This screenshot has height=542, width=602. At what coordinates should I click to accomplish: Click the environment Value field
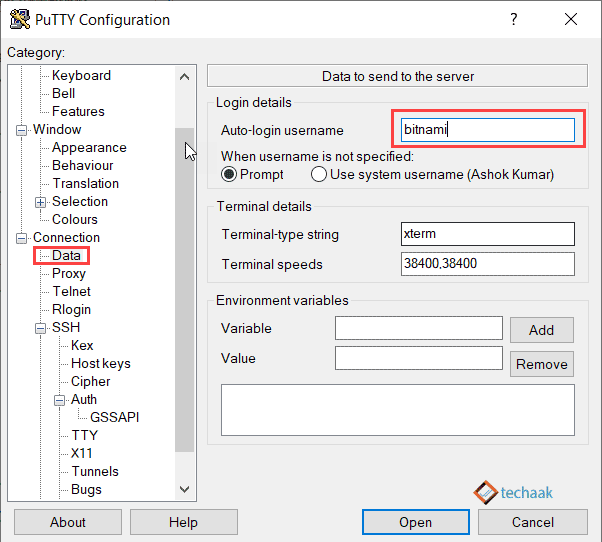coord(418,358)
